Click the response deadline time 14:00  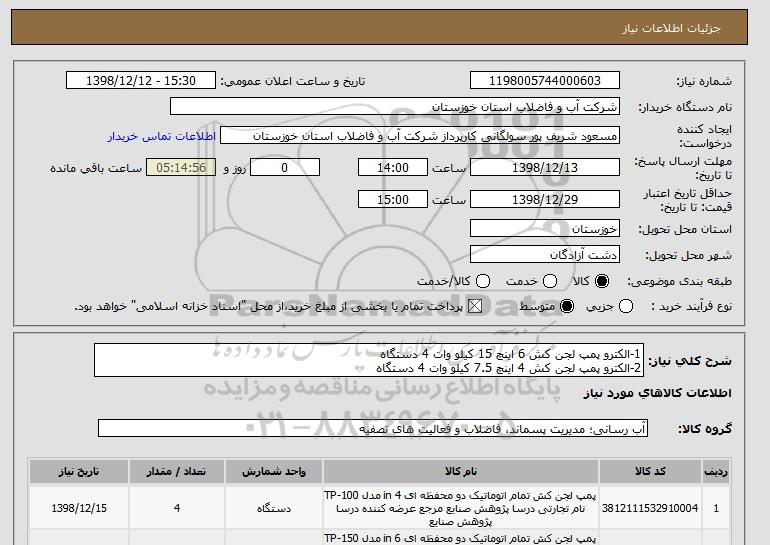[x=393, y=167]
